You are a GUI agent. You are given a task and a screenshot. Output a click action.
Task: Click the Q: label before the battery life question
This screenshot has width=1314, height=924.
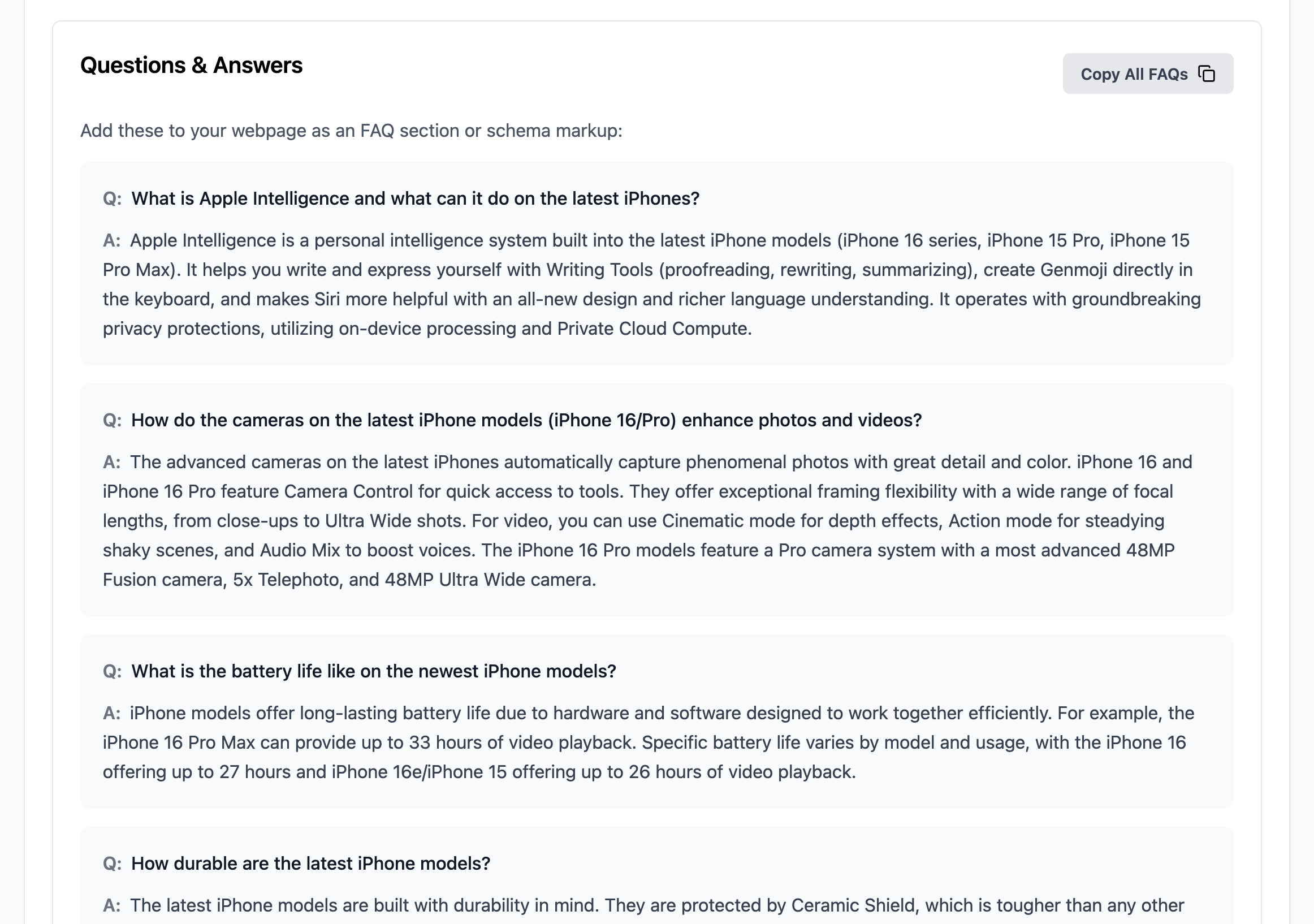tap(112, 671)
